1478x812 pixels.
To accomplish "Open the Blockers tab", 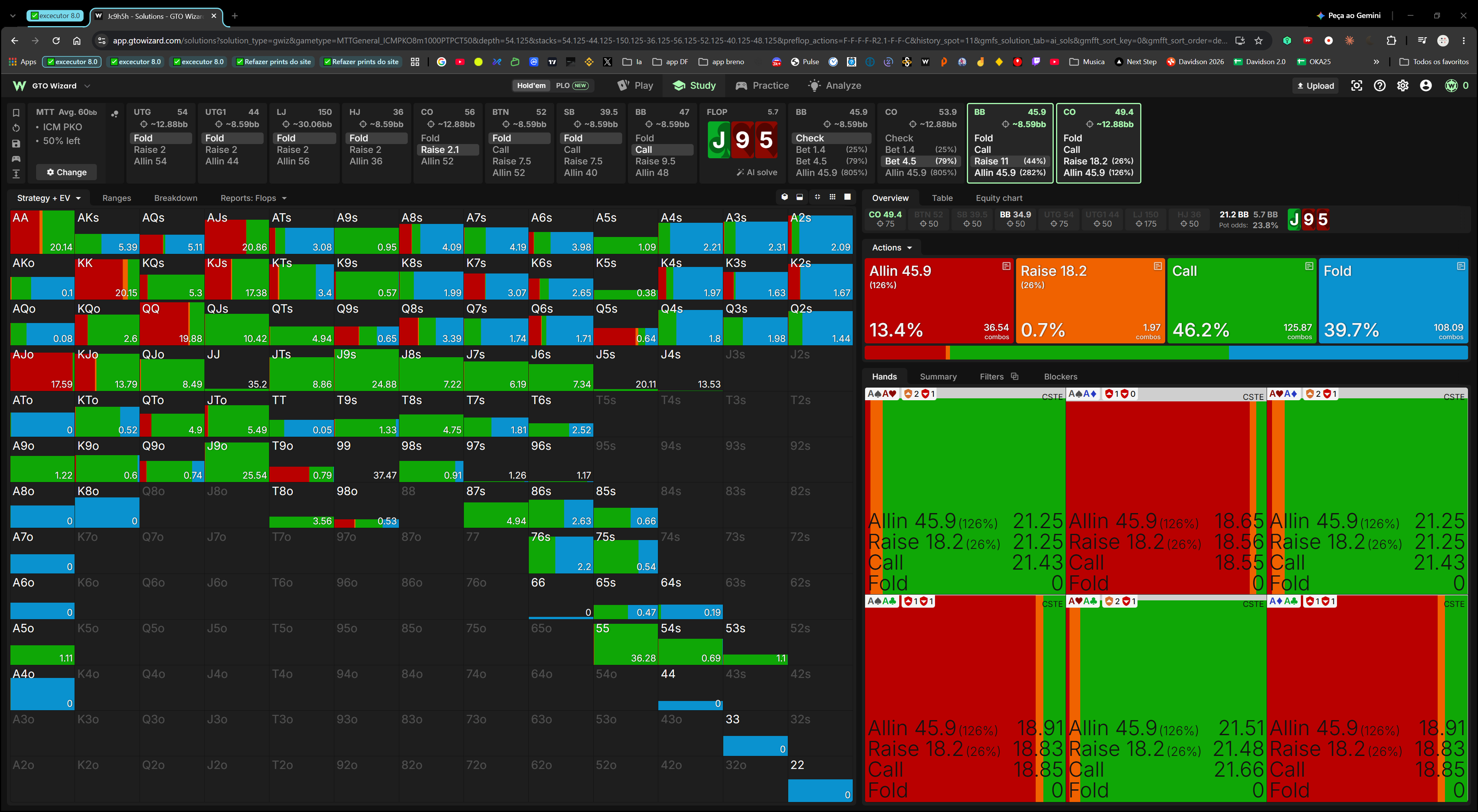I will (x=1060, y=377).
